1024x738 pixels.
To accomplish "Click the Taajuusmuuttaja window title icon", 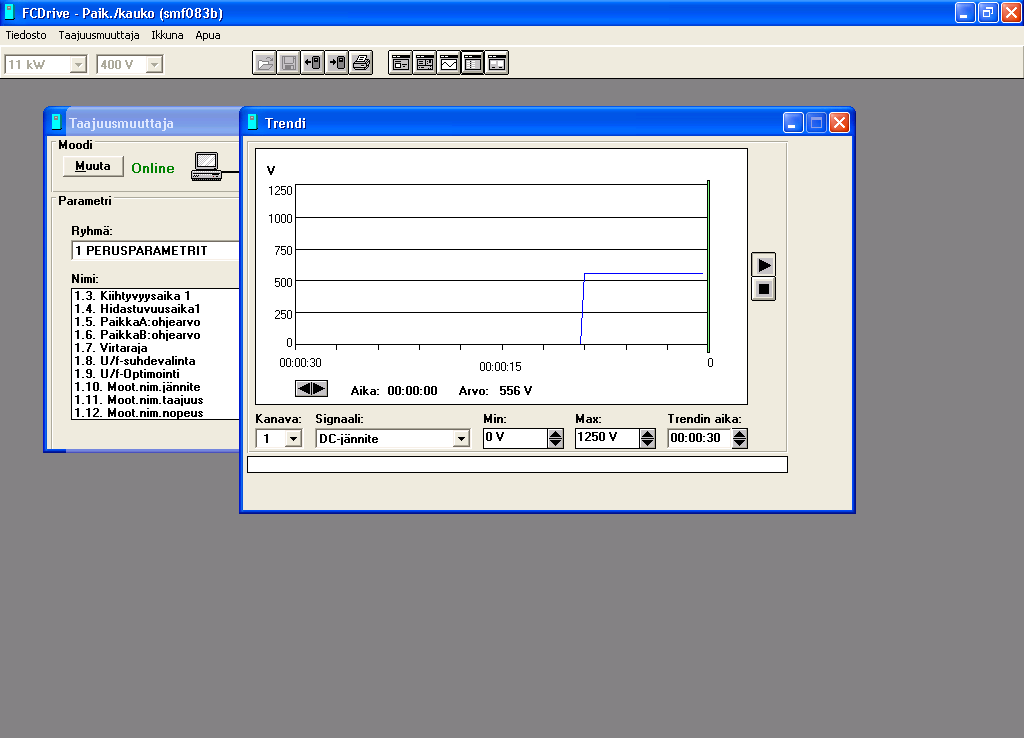I will tap(56, 122).
